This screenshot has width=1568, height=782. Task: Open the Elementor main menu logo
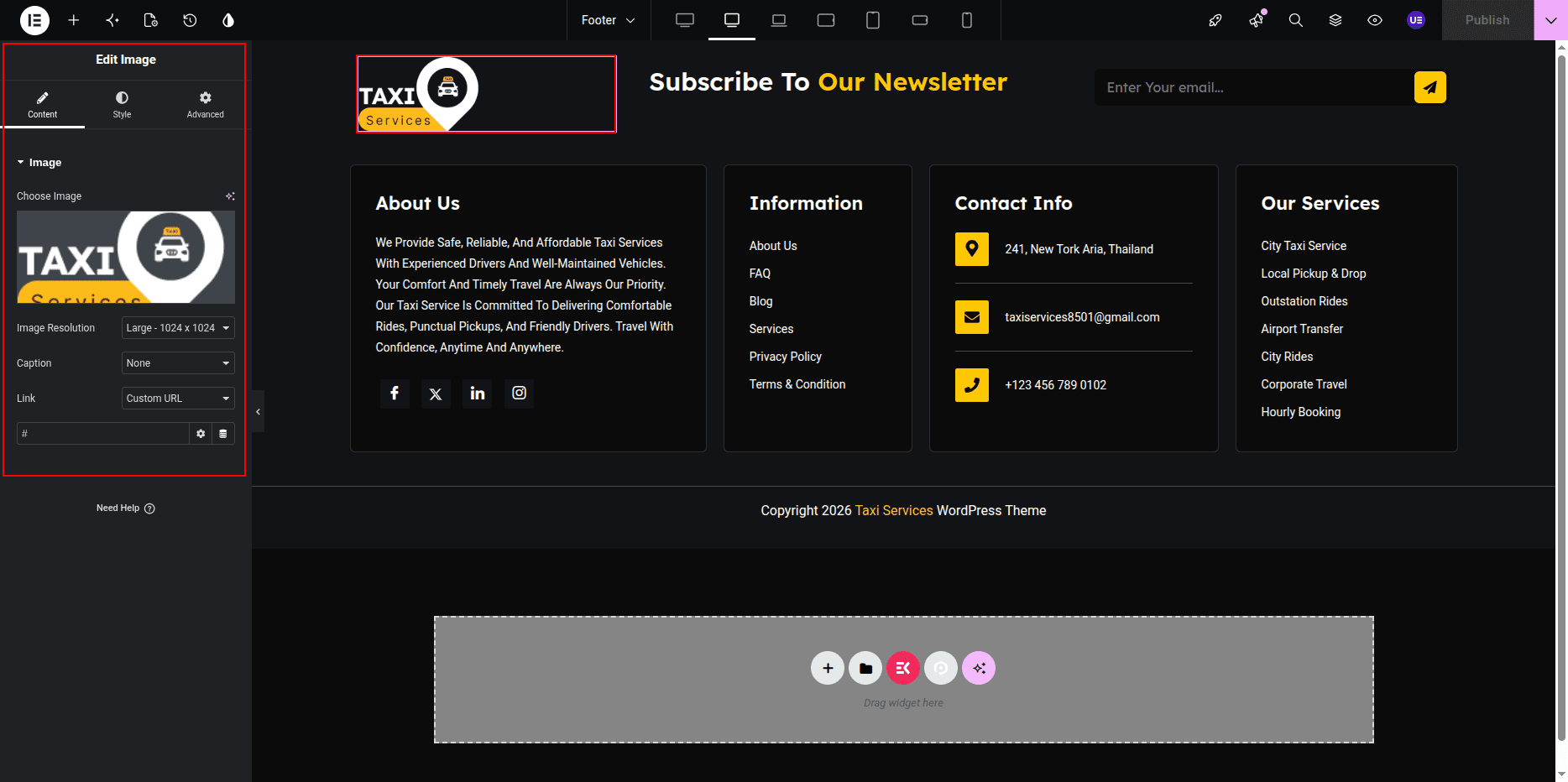34,20
